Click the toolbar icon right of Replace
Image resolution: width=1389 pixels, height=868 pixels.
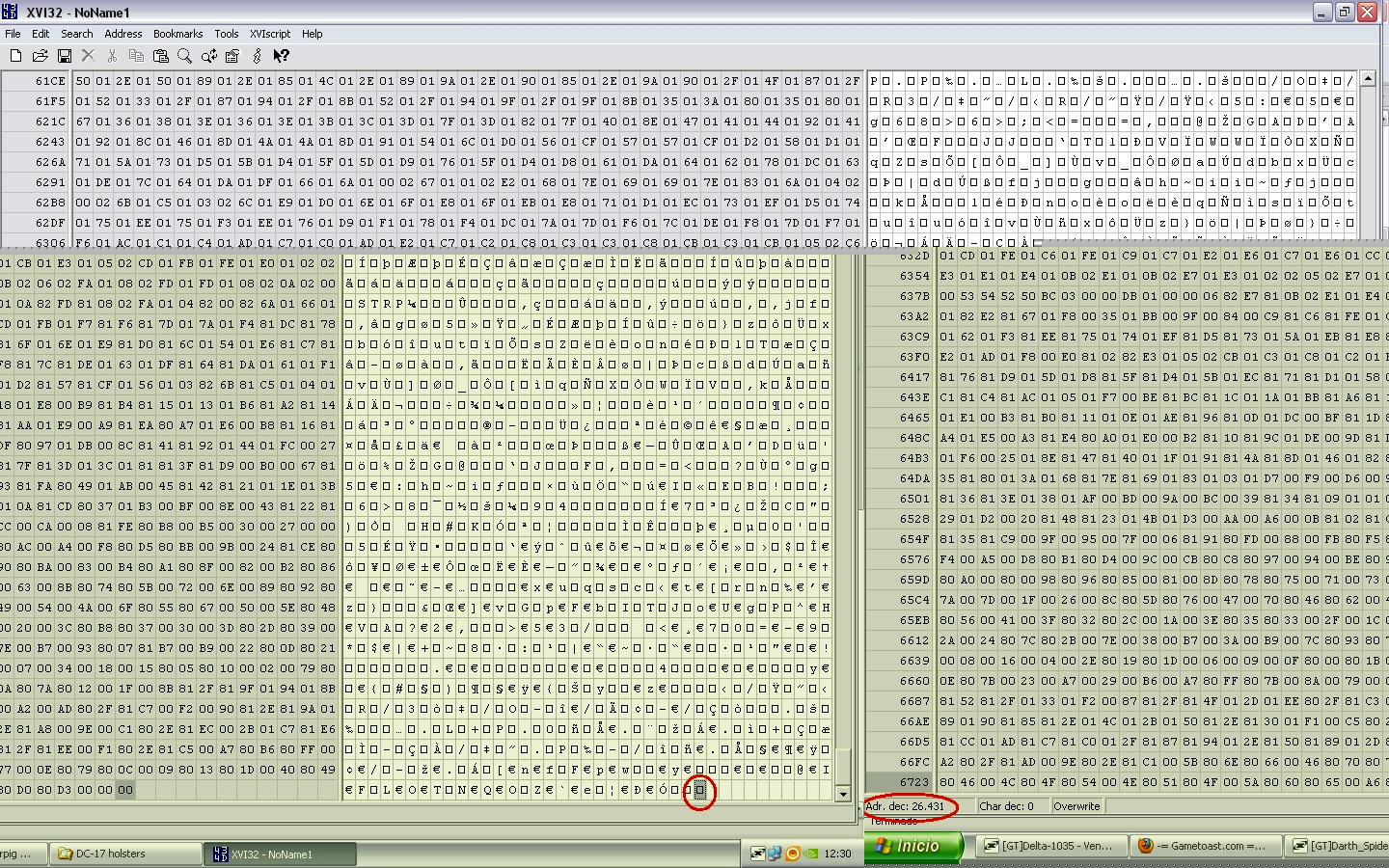point(232,57)
